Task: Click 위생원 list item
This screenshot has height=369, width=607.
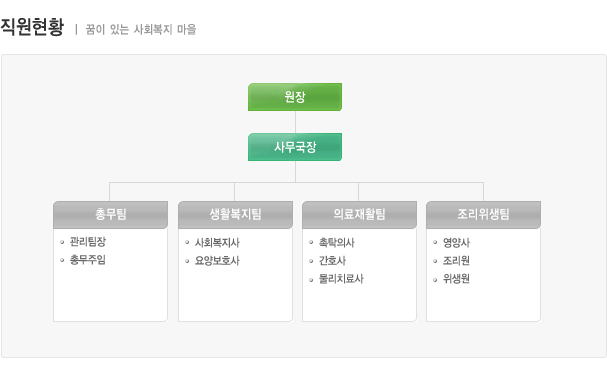Action: (456, 279)
